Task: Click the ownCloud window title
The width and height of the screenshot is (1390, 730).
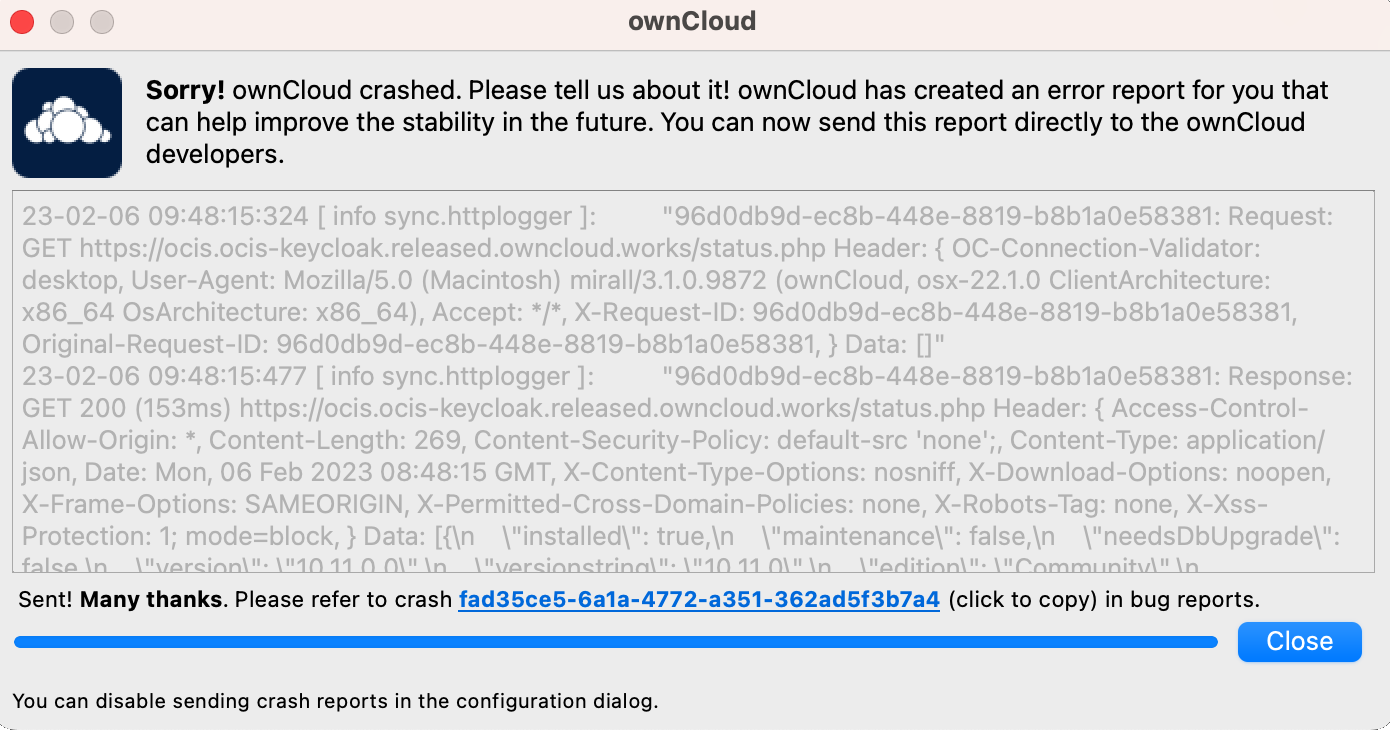Action: 693,20
